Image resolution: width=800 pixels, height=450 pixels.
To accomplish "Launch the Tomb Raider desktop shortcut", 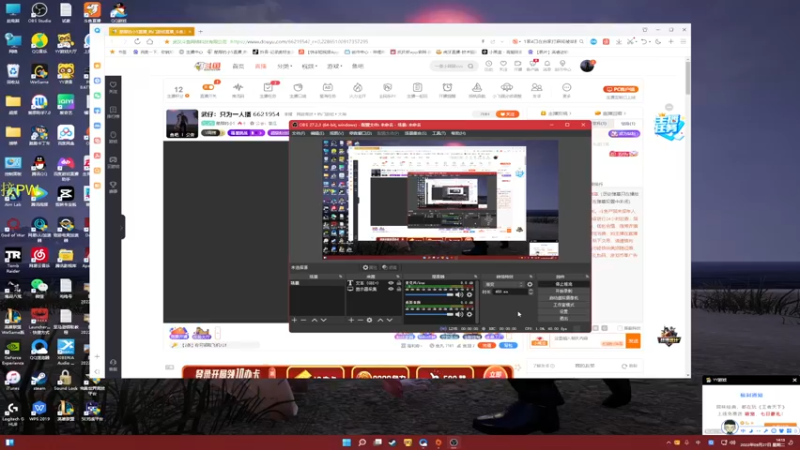I will point(13,258).
